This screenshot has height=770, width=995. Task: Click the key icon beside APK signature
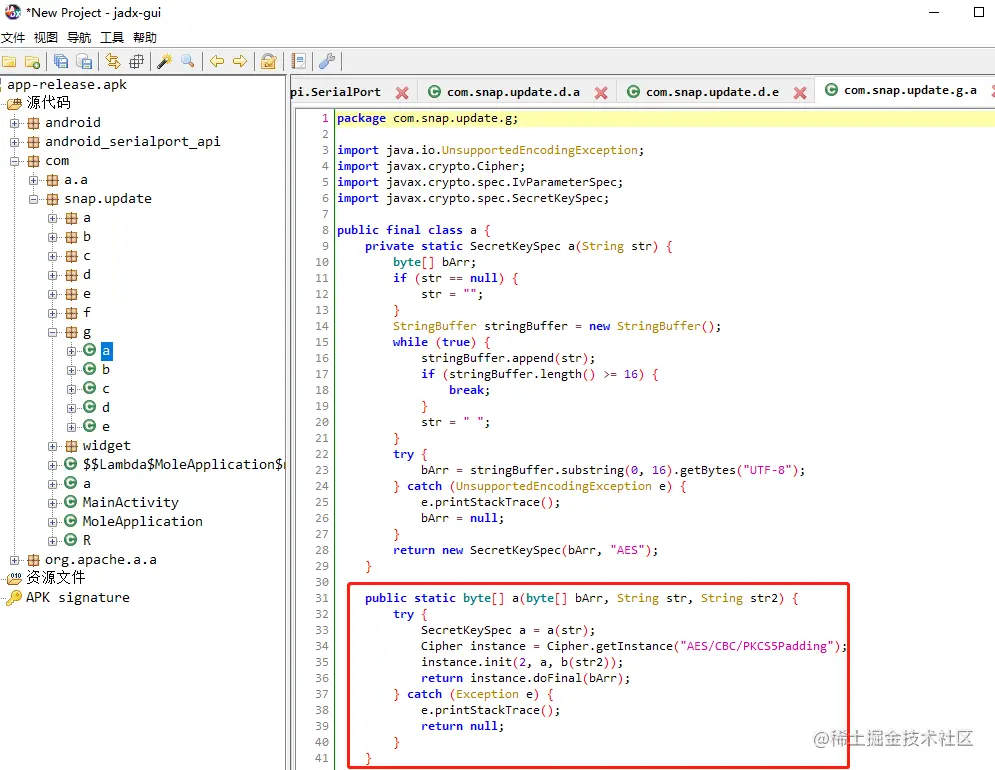point(14,597)
